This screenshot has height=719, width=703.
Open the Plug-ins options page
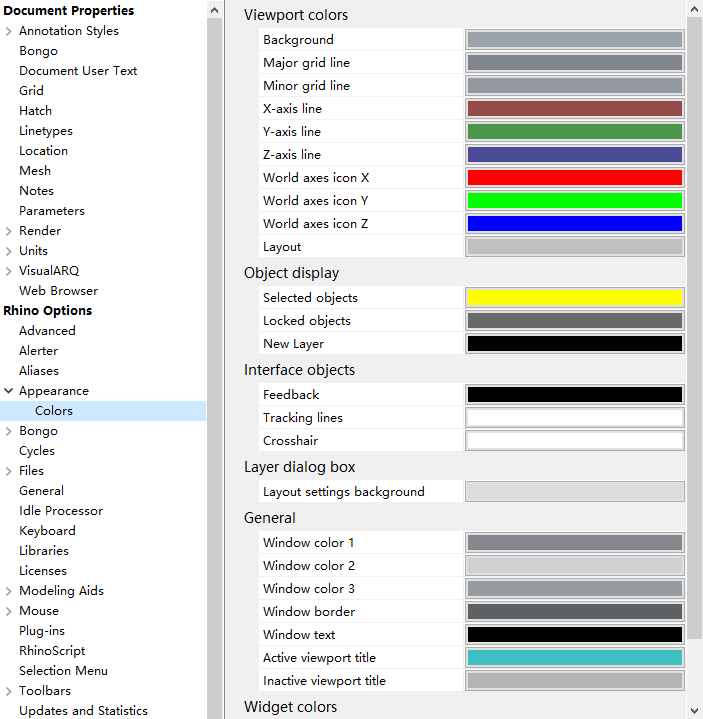[x=42, y=631]
